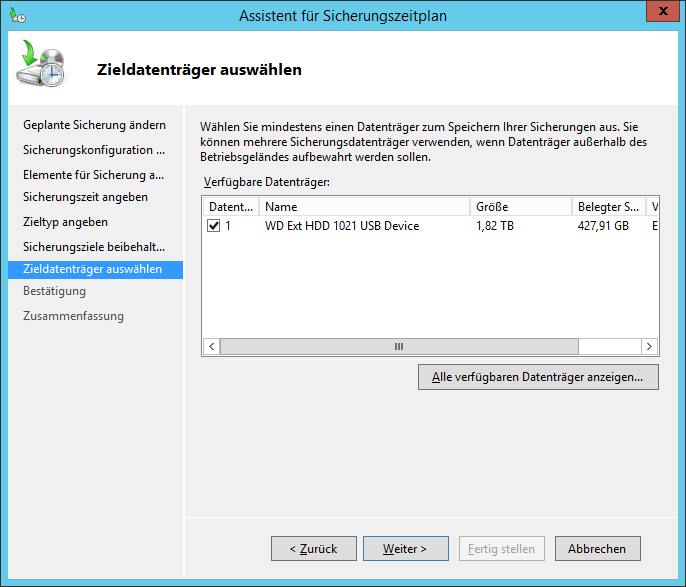
Task: Click the backup schedule disk-clock header icon
Action: 41,63
